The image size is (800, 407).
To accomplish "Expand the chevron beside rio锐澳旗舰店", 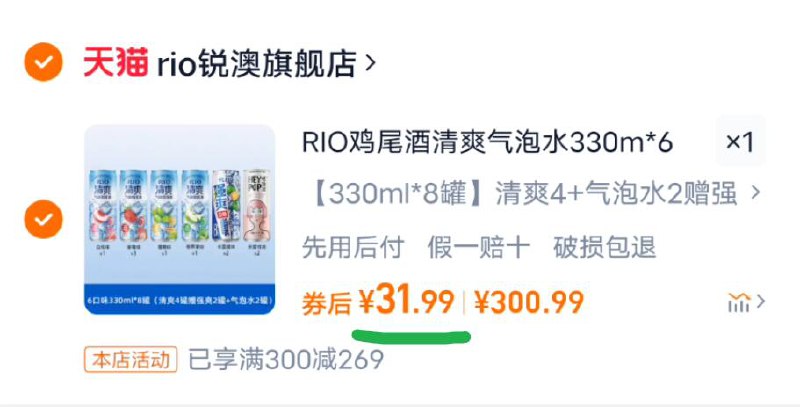I will click(370, 63).
